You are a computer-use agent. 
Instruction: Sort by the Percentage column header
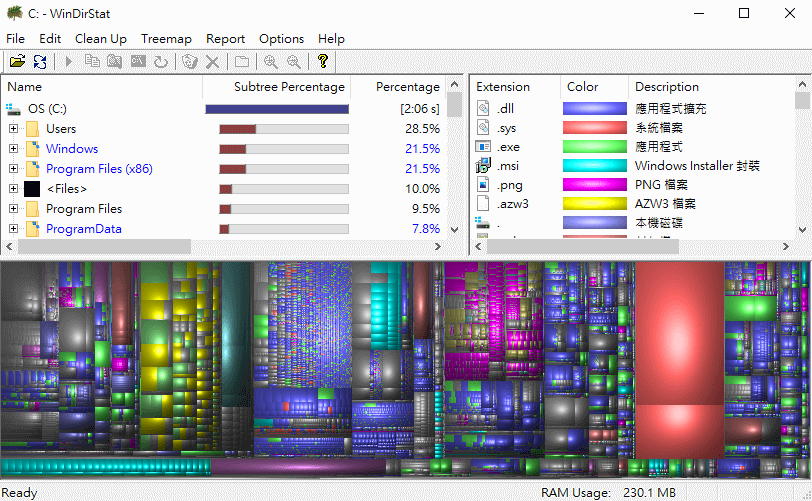coord(398,87)
